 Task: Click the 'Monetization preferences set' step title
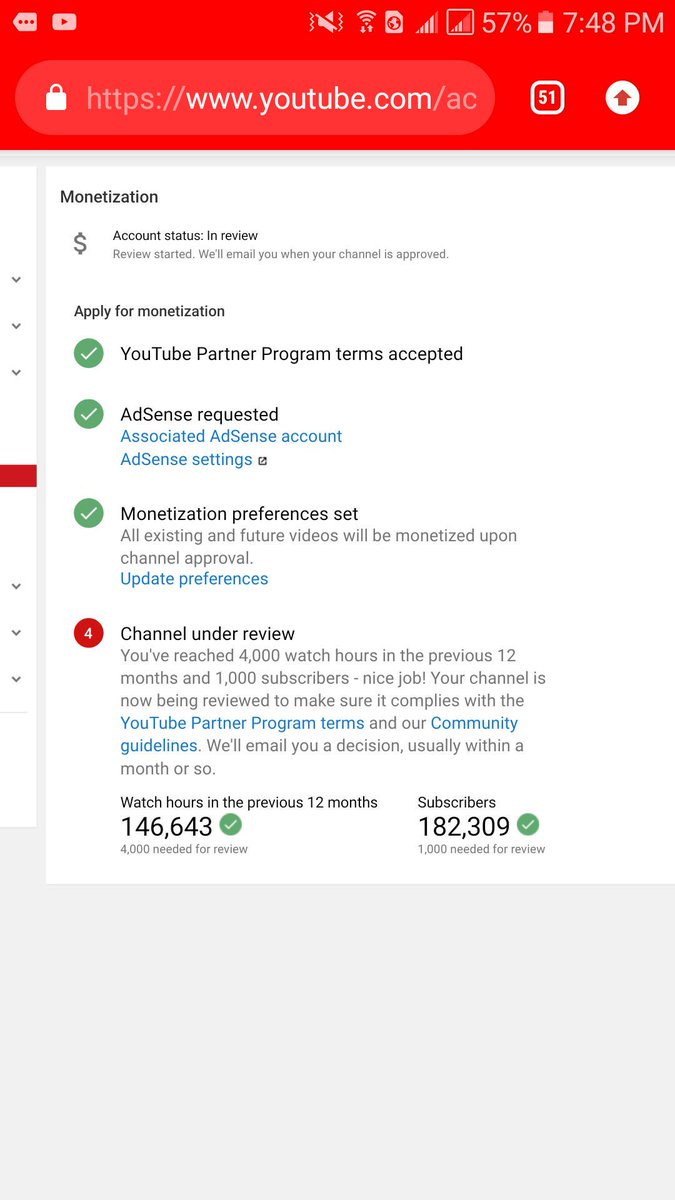[x=239, y=513]
